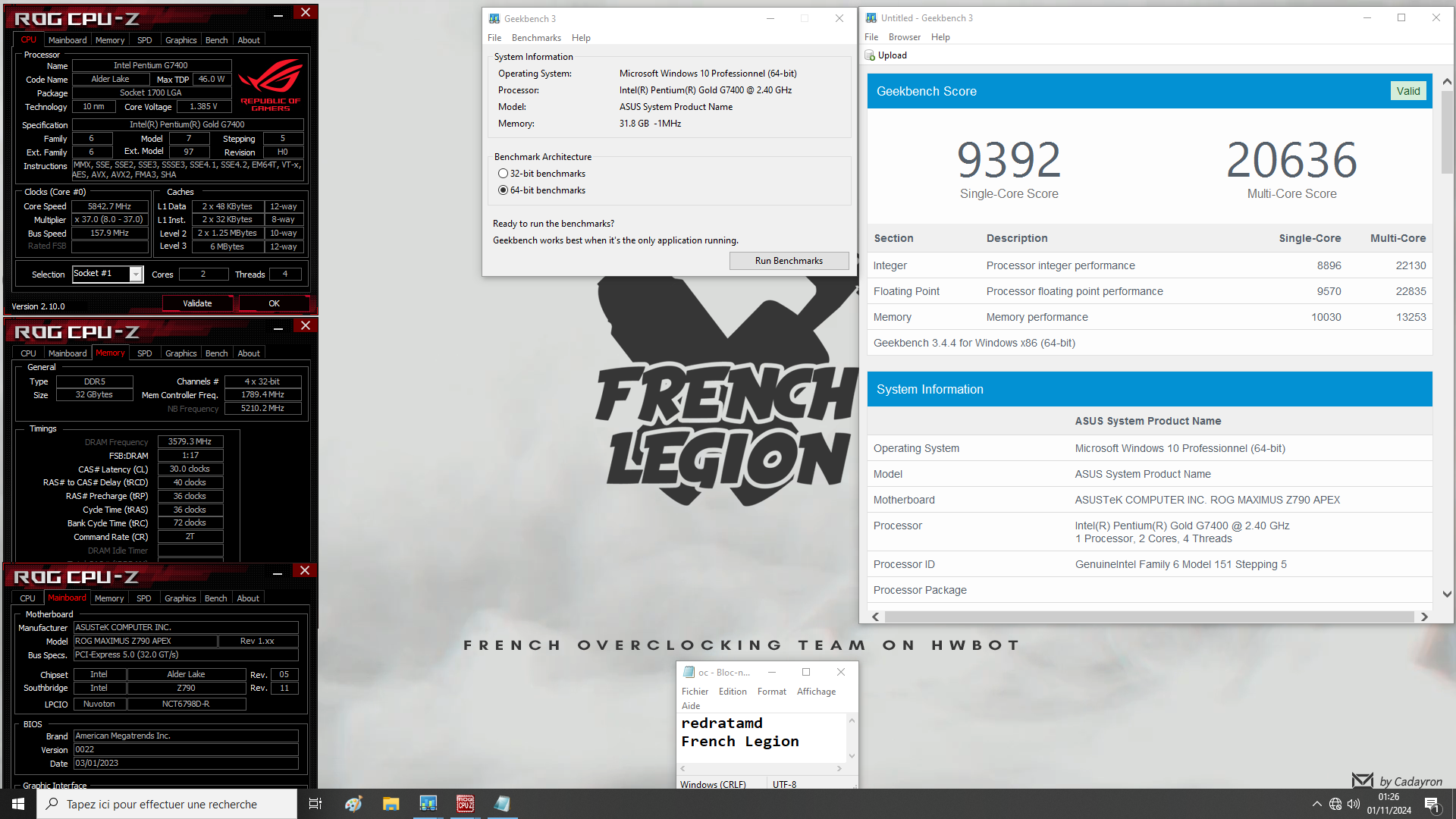The width and height of the screenshot is (1456, 819).
Task: Minimize the top ROG CPU-Z window
Action: point(278,14)
